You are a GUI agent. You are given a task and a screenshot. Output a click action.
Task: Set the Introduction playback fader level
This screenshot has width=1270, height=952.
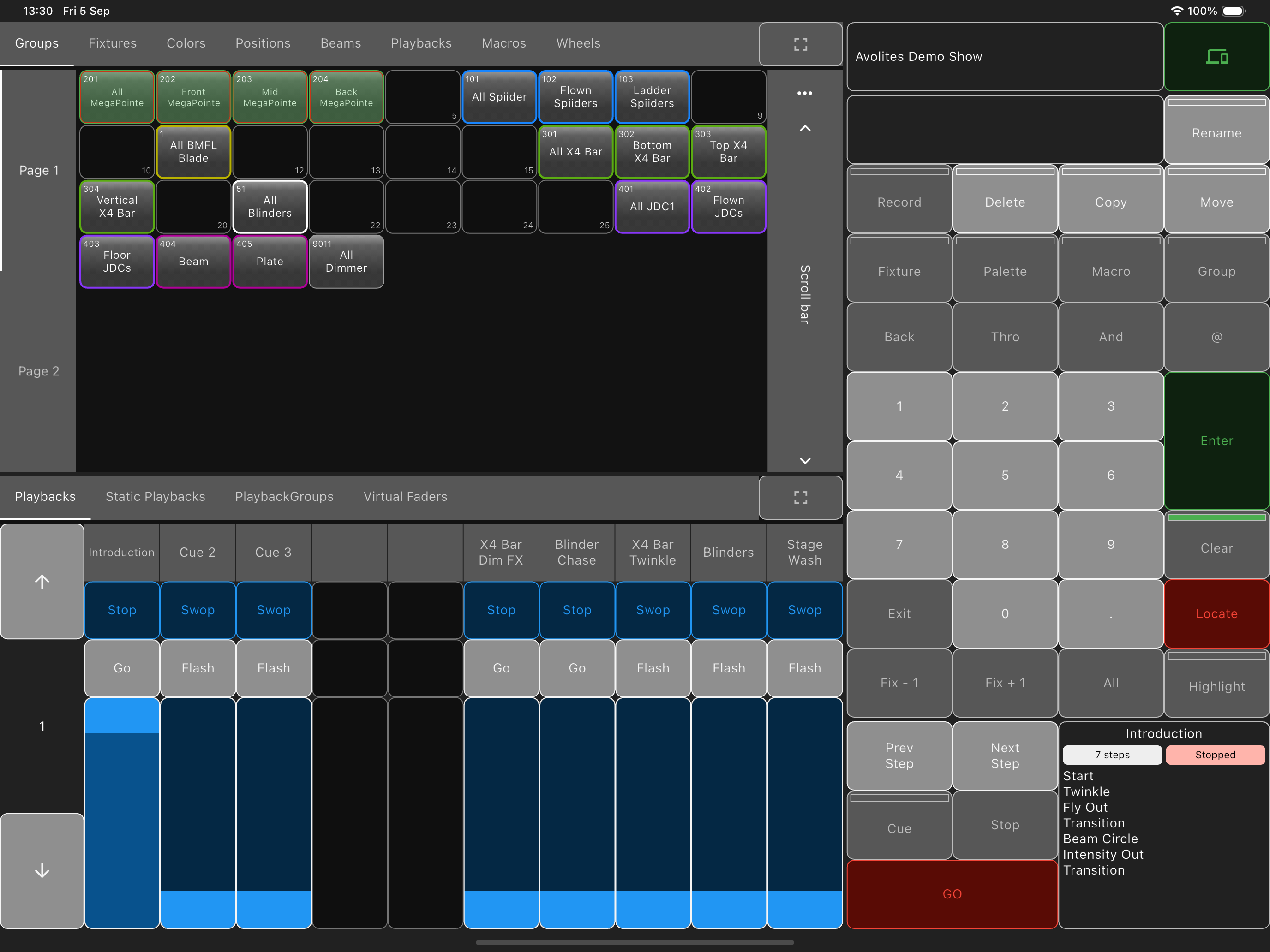pos(122,813)
